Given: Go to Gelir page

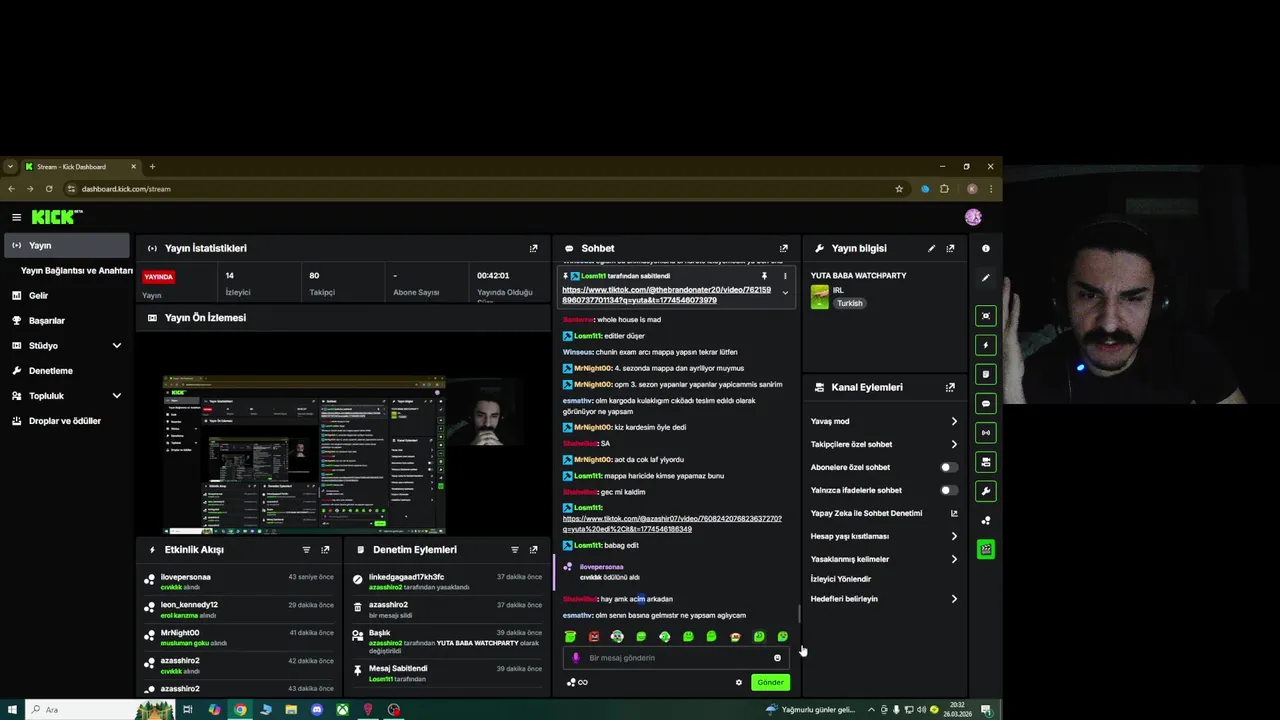Looking at the screenshot, I should coord(67,296).
